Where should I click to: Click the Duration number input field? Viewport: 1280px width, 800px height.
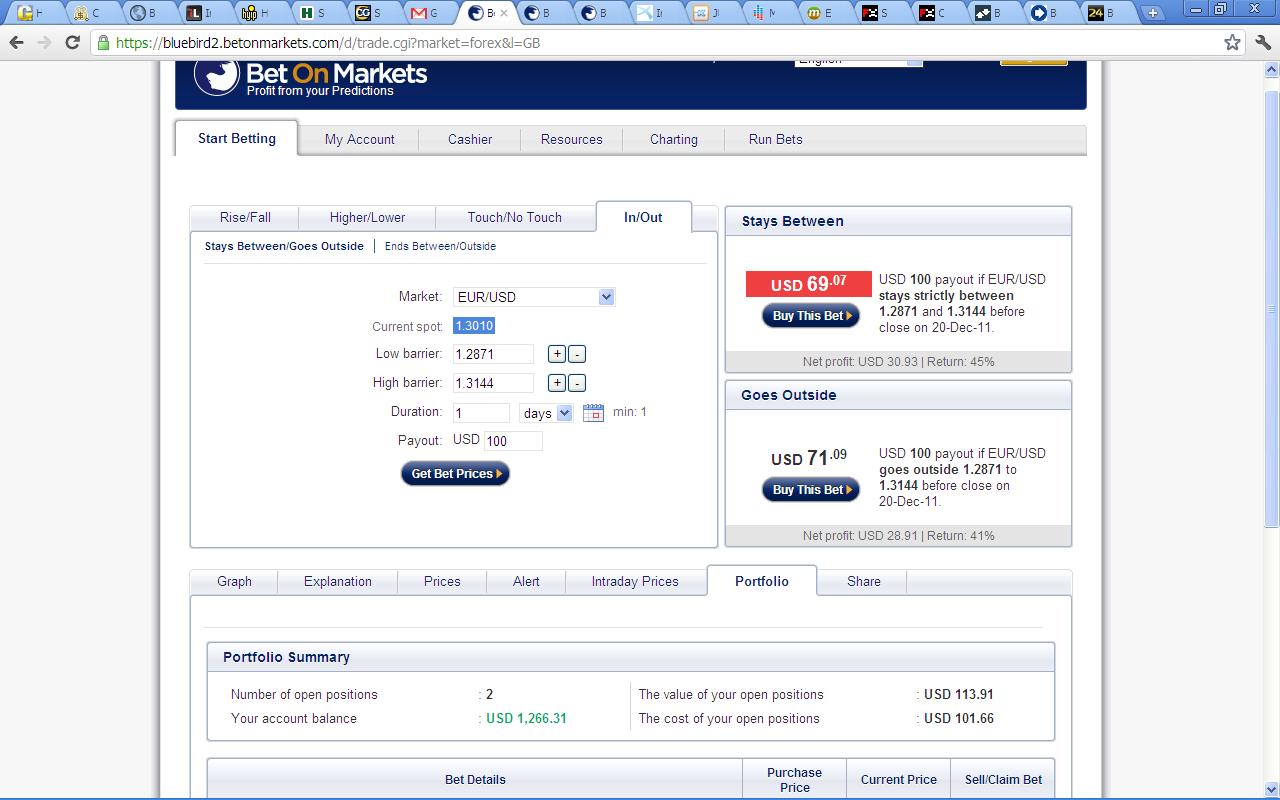pyautogui.click(x=481, y=413)
